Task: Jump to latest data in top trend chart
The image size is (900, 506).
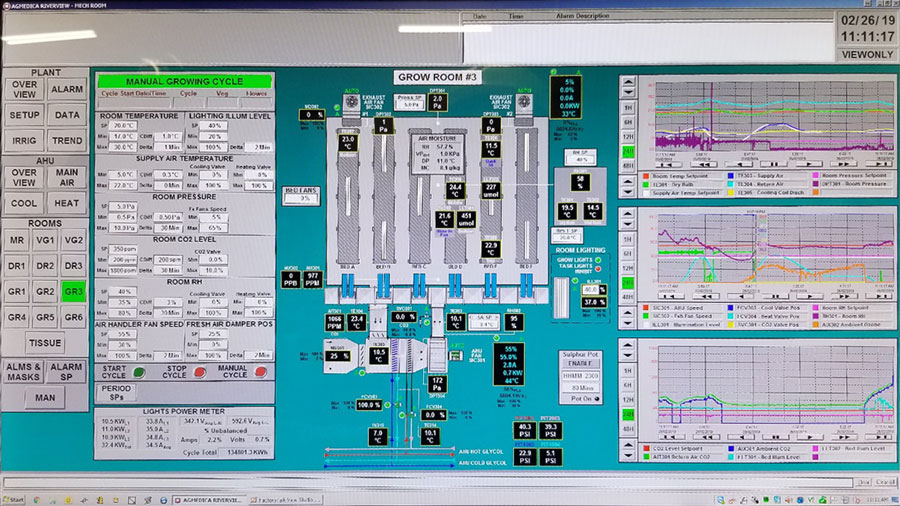Action: [880, 165]
